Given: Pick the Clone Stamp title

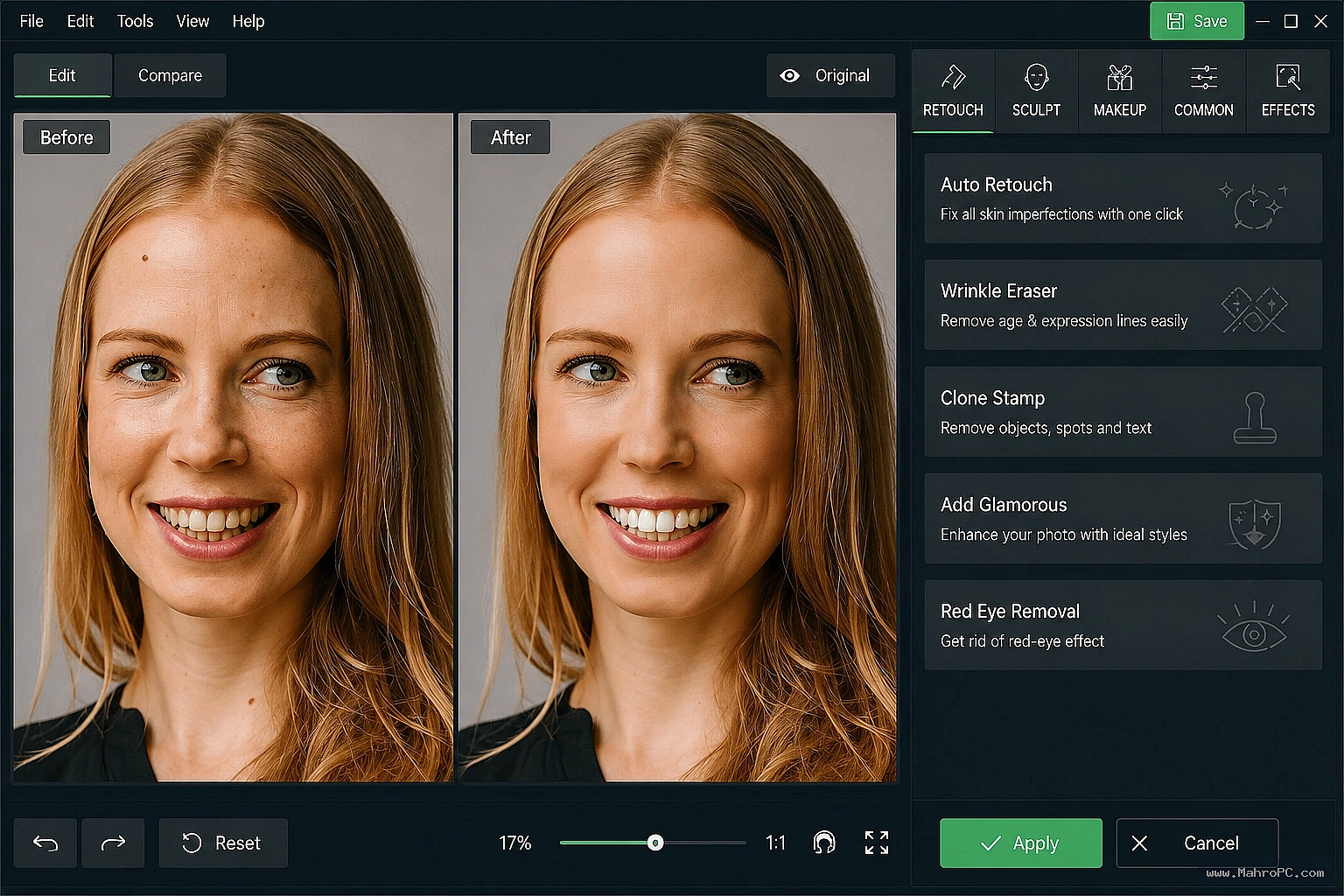Looking at the screenshot, I should (992, 398).
